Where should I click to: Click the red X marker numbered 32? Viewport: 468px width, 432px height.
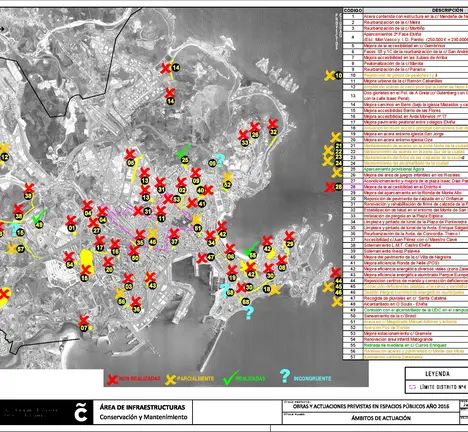point(273,124)
